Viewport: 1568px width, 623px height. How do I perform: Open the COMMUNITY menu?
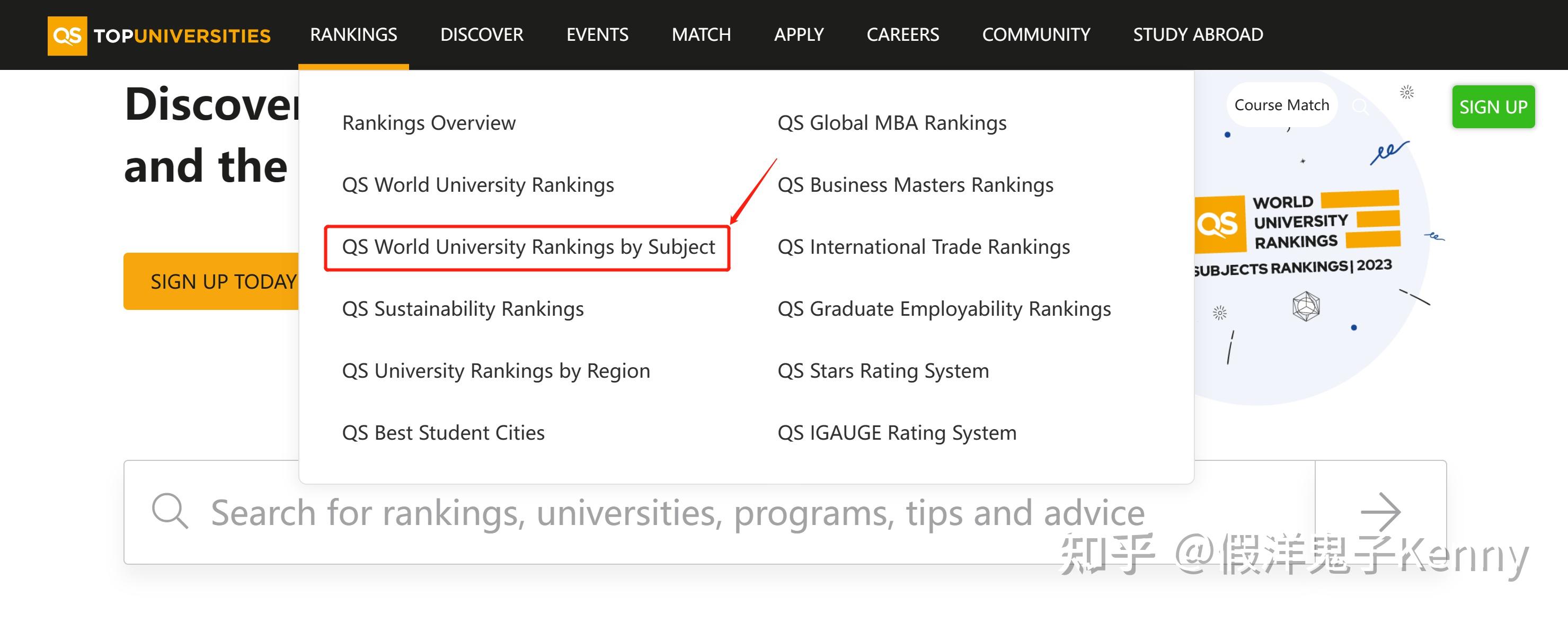coord(1036,34)
